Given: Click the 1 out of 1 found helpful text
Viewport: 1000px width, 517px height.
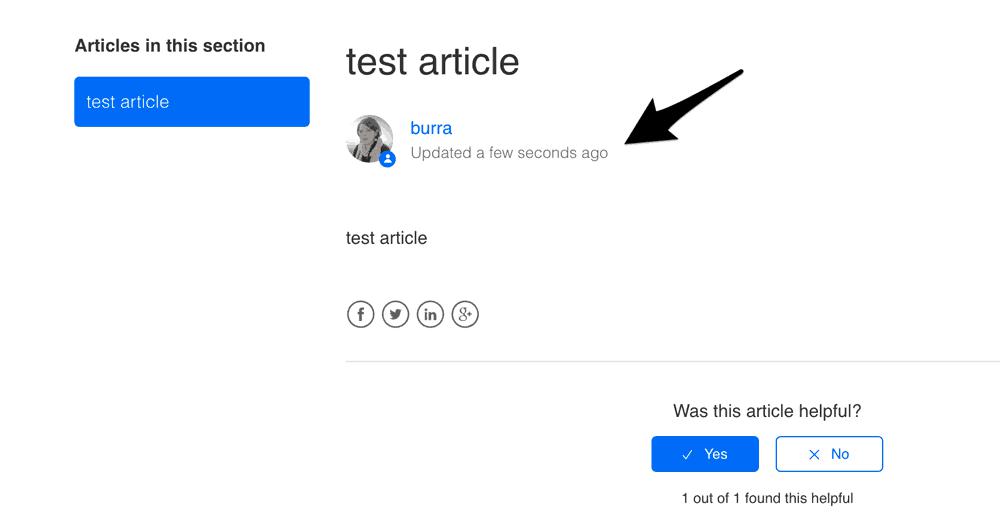Looking at the screenshot, I should (767, 499).
